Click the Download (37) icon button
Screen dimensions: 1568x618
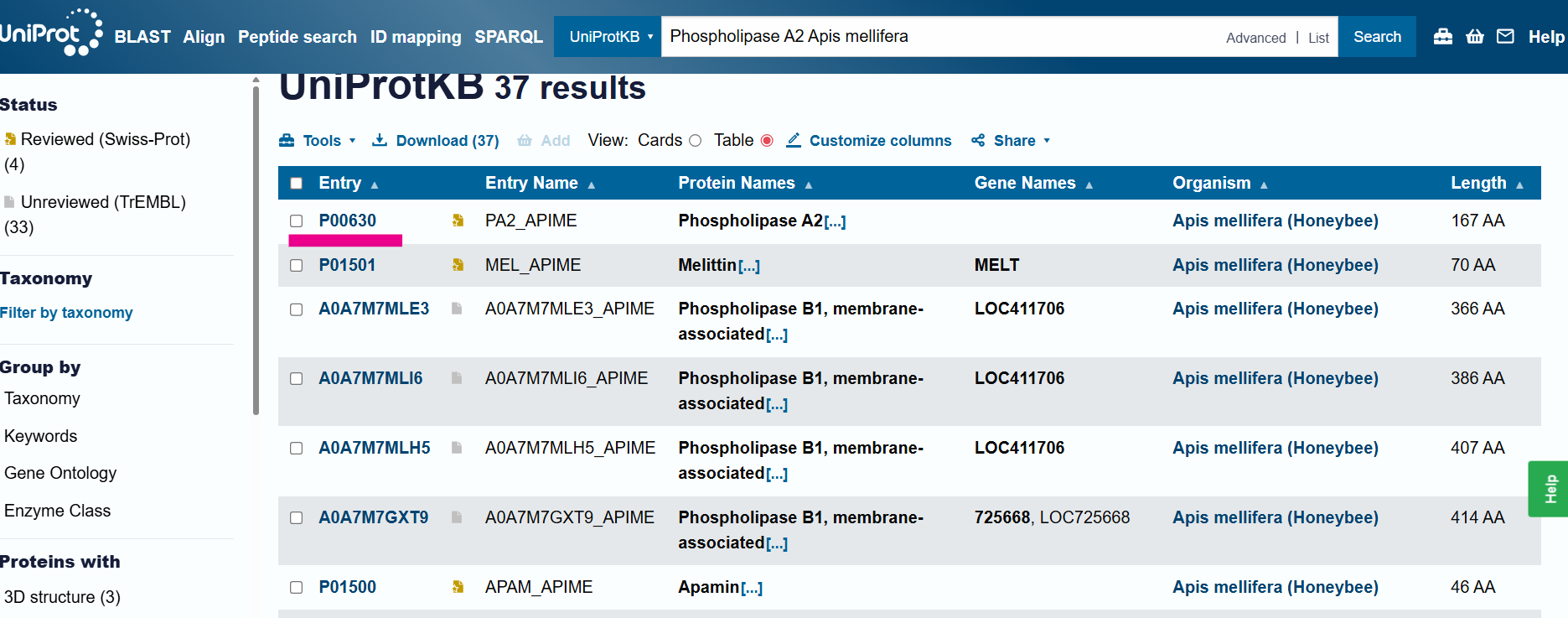point(380,140)
